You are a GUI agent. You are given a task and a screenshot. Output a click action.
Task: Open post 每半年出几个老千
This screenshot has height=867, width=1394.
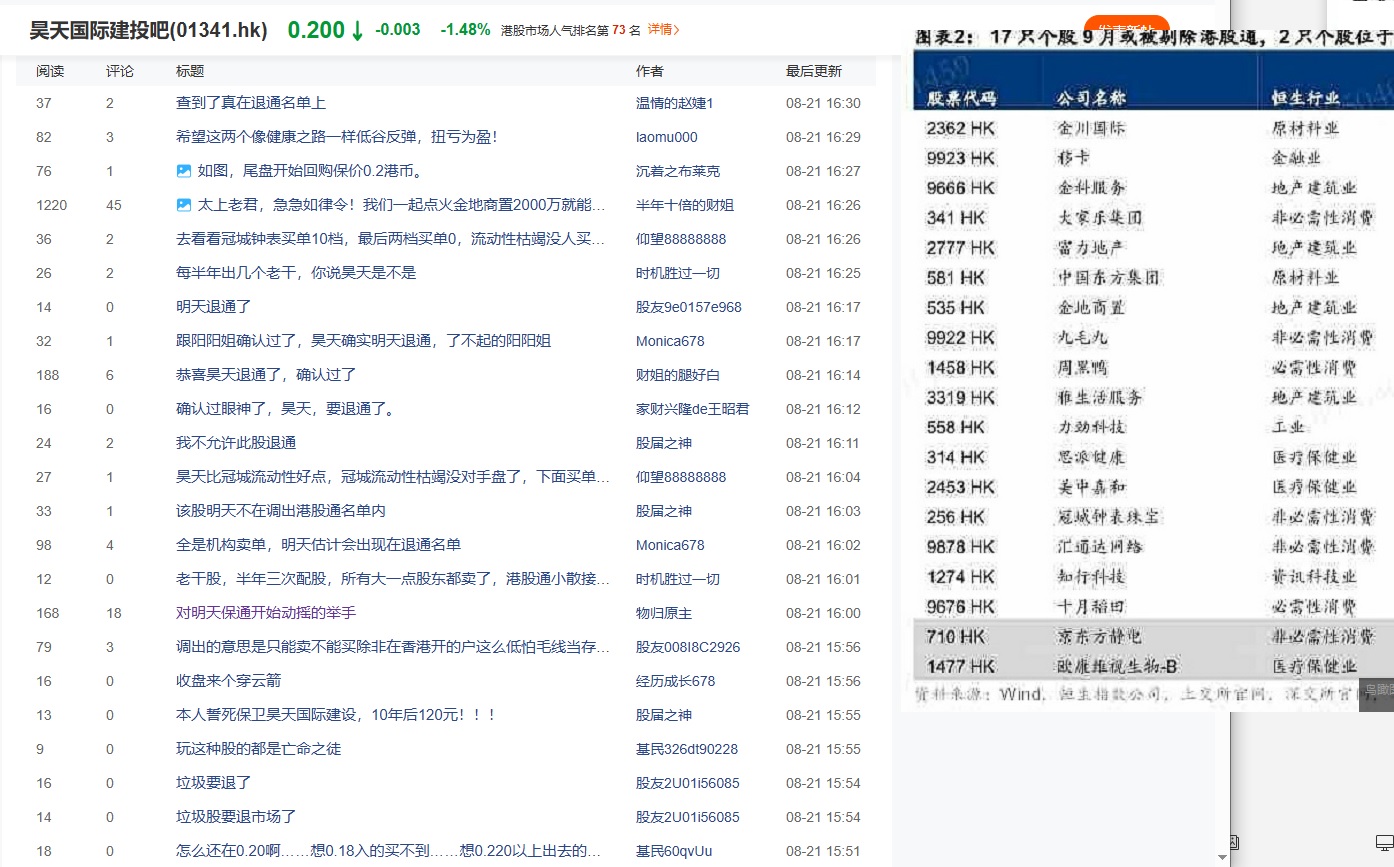coord(296,273)
